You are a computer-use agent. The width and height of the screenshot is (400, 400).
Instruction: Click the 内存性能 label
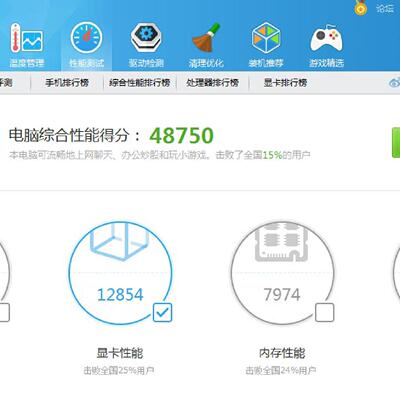point(282,353)
